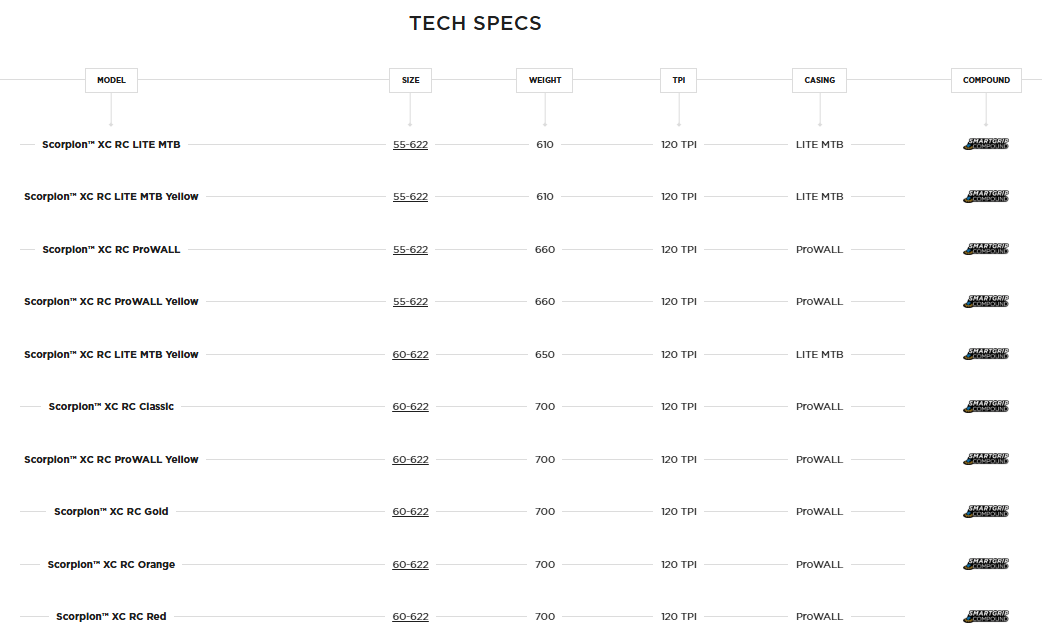Select the WEIGHT column header
This screenshot has width=1042, height=638.
[545, 80]
